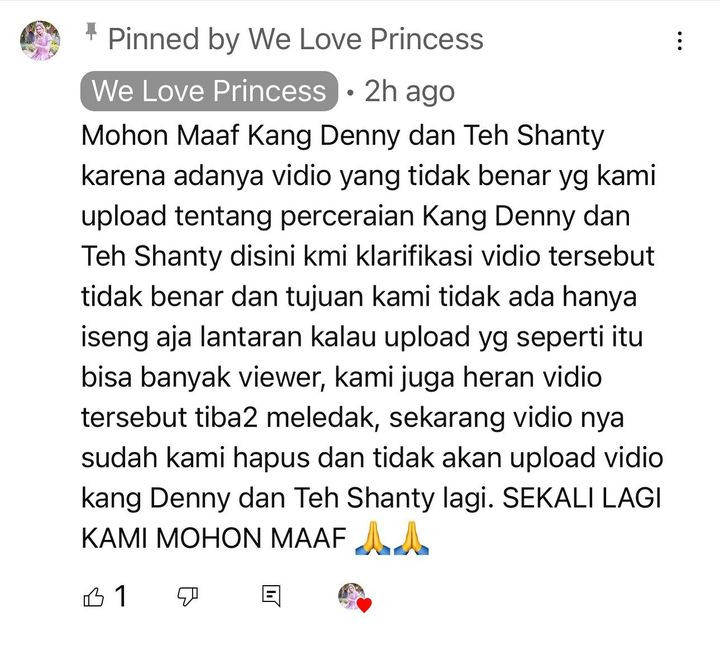Click the line reading tersebut tiba2 meledak
Viewport: 720px width, 645px height.
pyautogui.click(x=352, y=418)
